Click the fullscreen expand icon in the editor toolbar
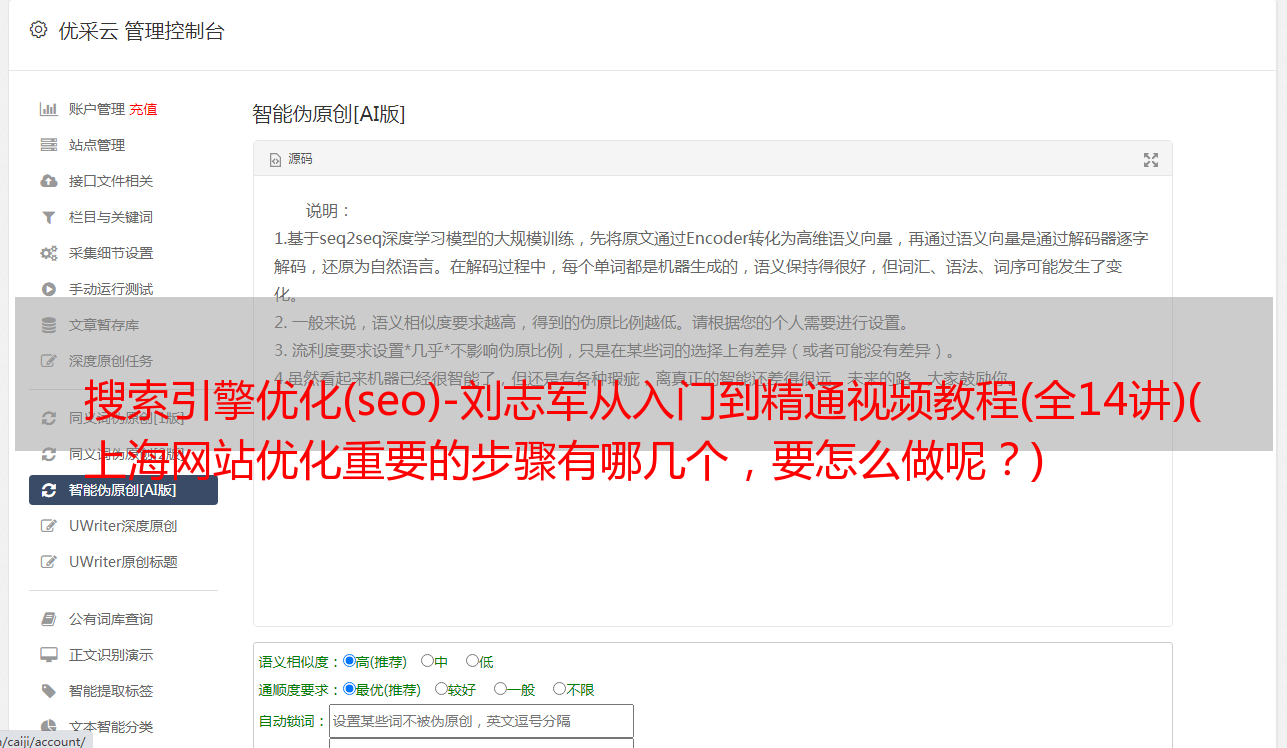Screen dimensions: 1287x748 point(1150,160)
